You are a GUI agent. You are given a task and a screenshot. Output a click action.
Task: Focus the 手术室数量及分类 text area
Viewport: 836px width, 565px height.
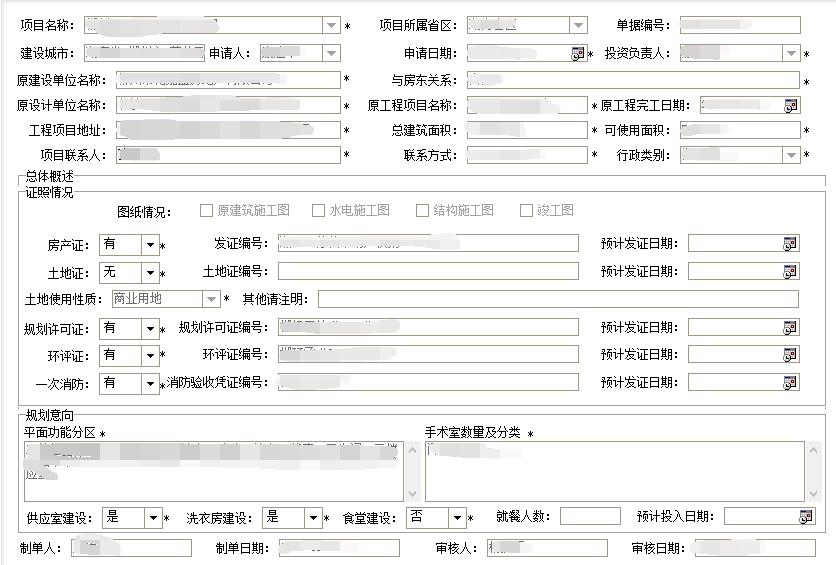(614, 471)
